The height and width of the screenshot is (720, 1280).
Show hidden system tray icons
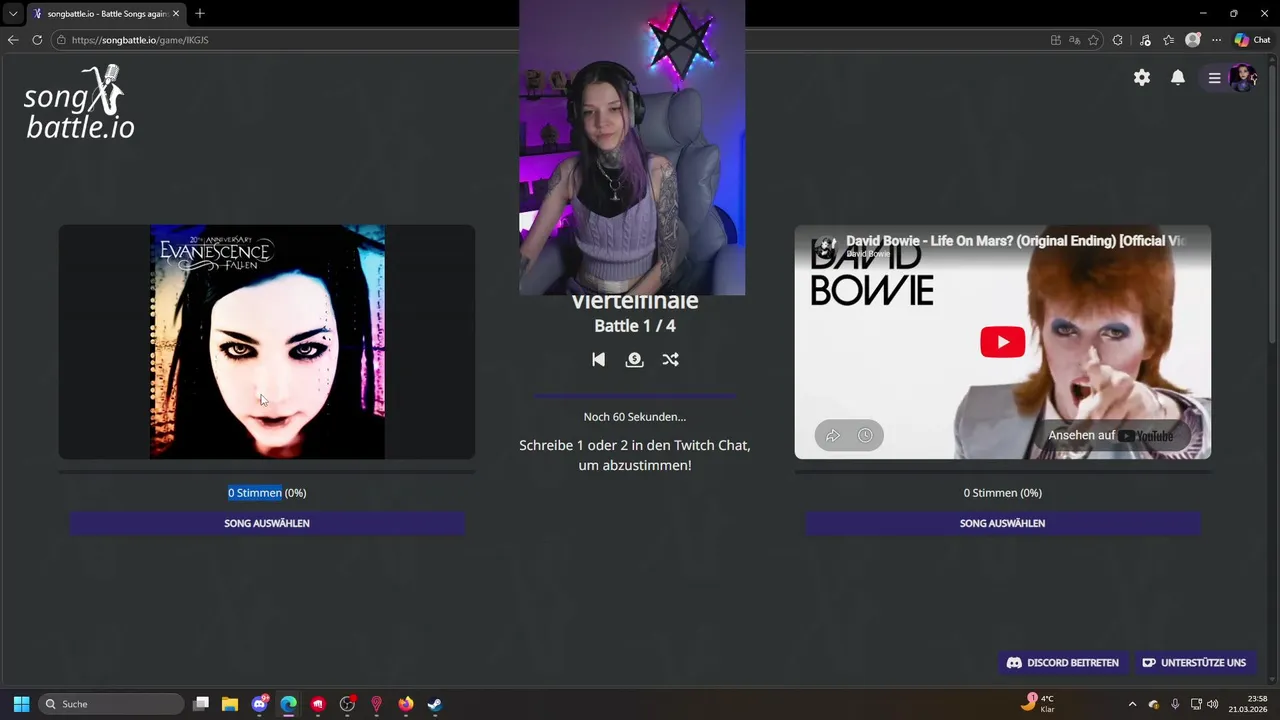[x=1132, y=704]
